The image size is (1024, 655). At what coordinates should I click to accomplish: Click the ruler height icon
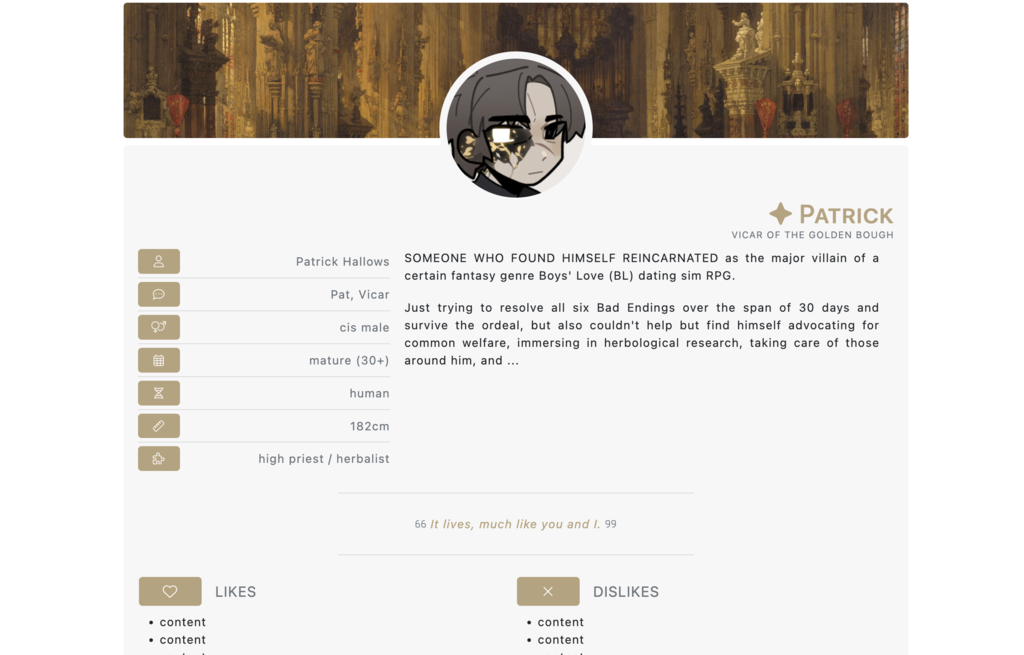tap(159, 426)
